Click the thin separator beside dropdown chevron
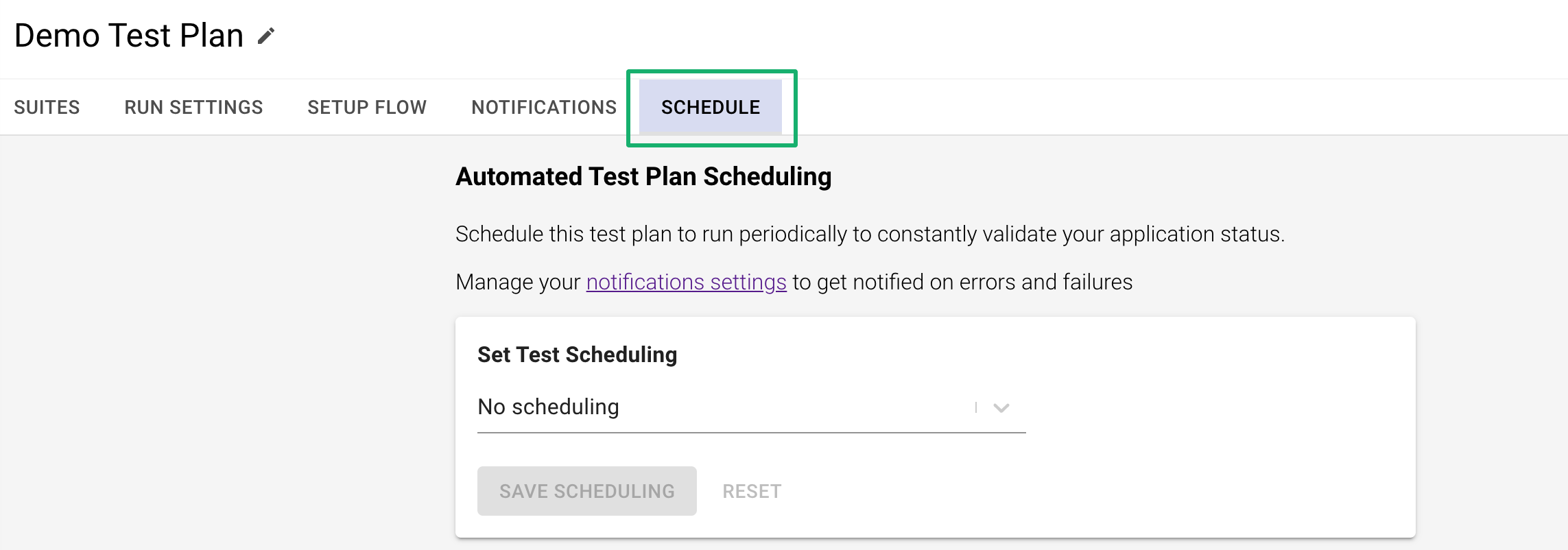Screen dimensions: 1568x550 click(975, 408)
